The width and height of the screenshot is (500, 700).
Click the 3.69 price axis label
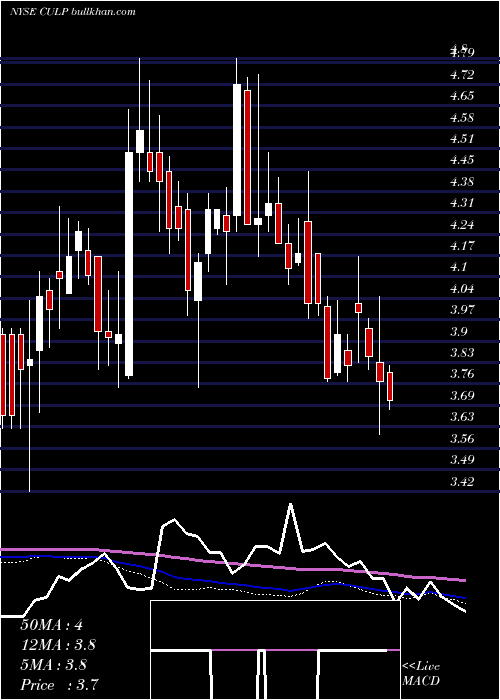pos(462,396)
